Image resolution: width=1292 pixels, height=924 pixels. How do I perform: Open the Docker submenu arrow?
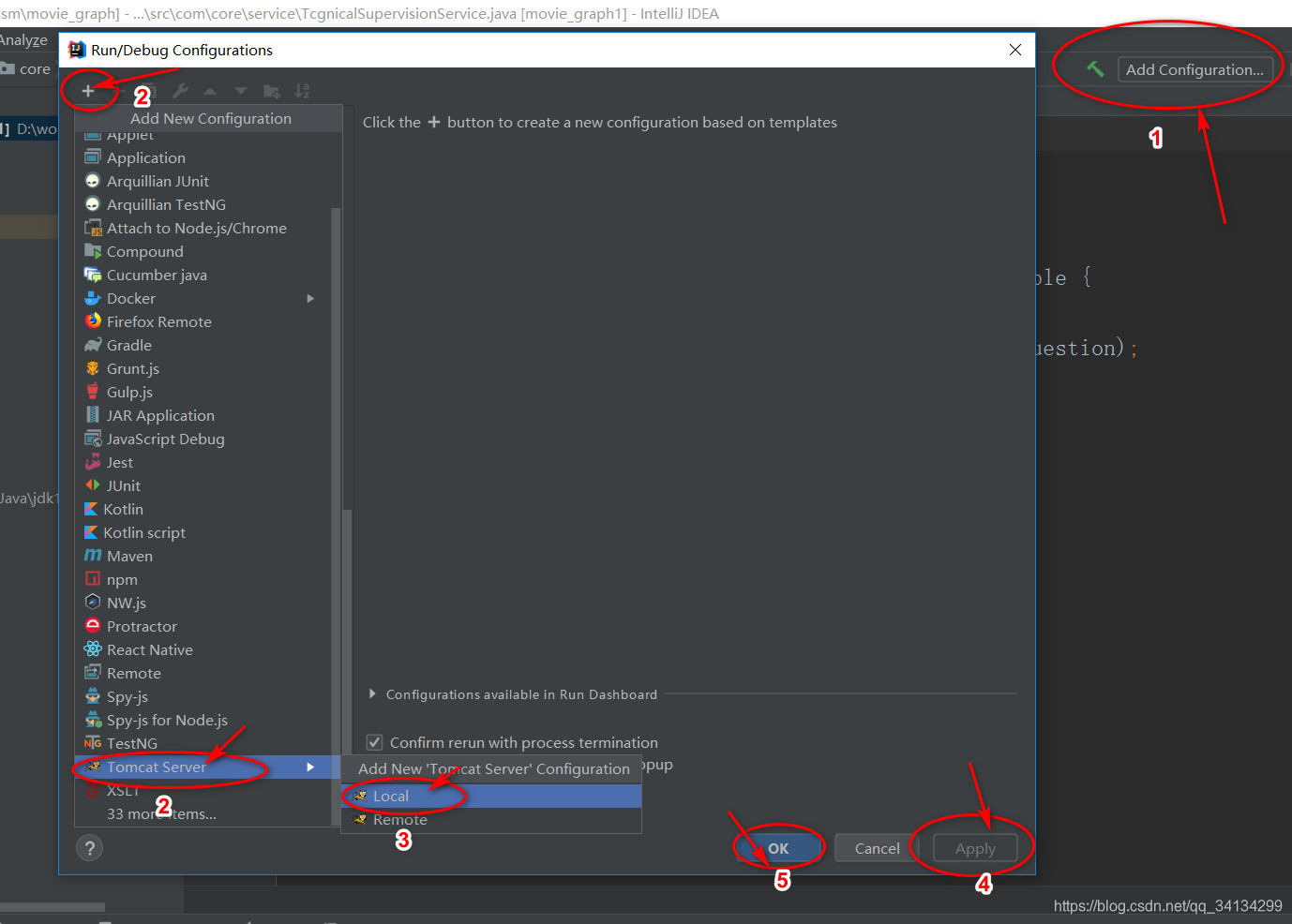310,298
